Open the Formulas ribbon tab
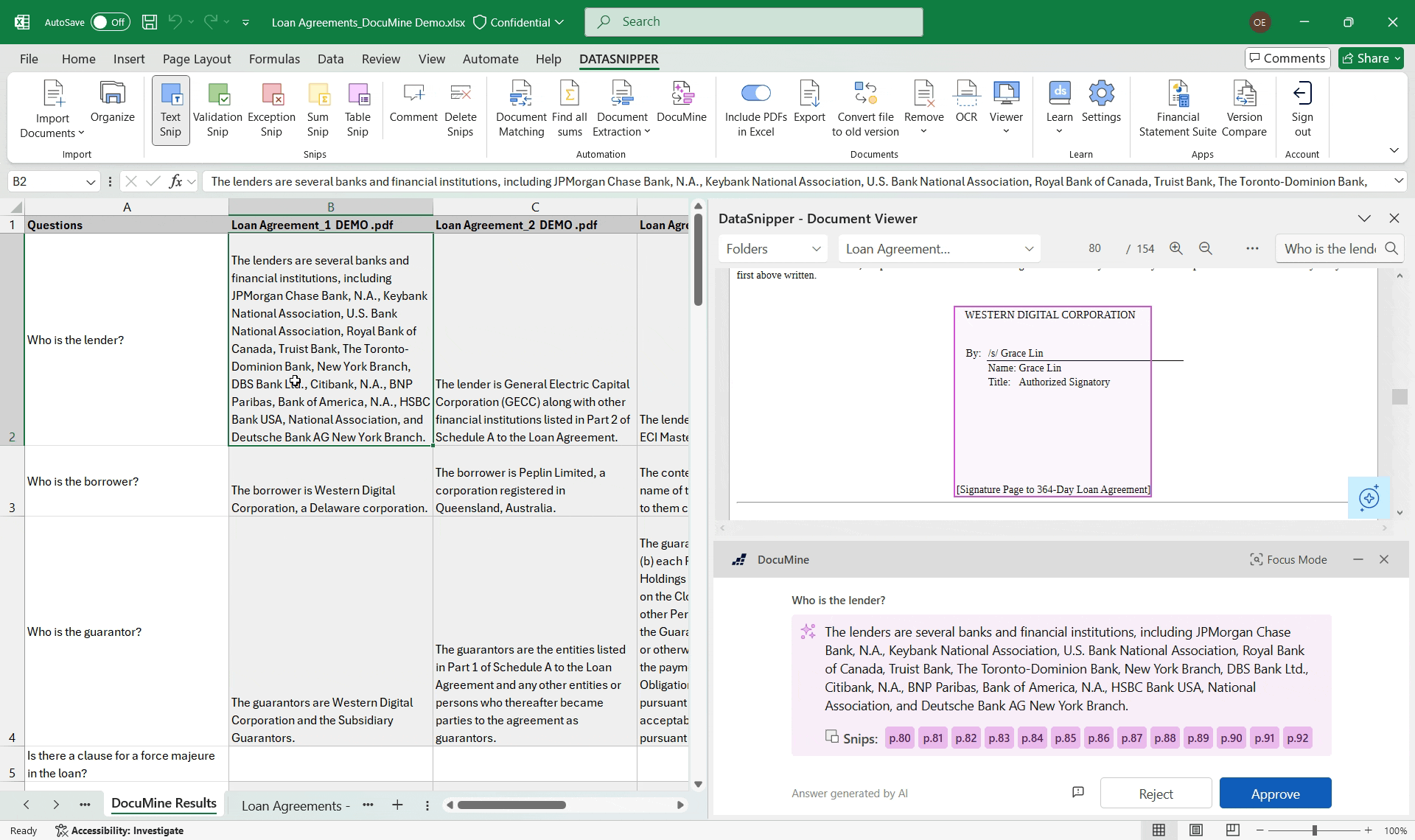The image size is (1415, 840). [274, 59]
